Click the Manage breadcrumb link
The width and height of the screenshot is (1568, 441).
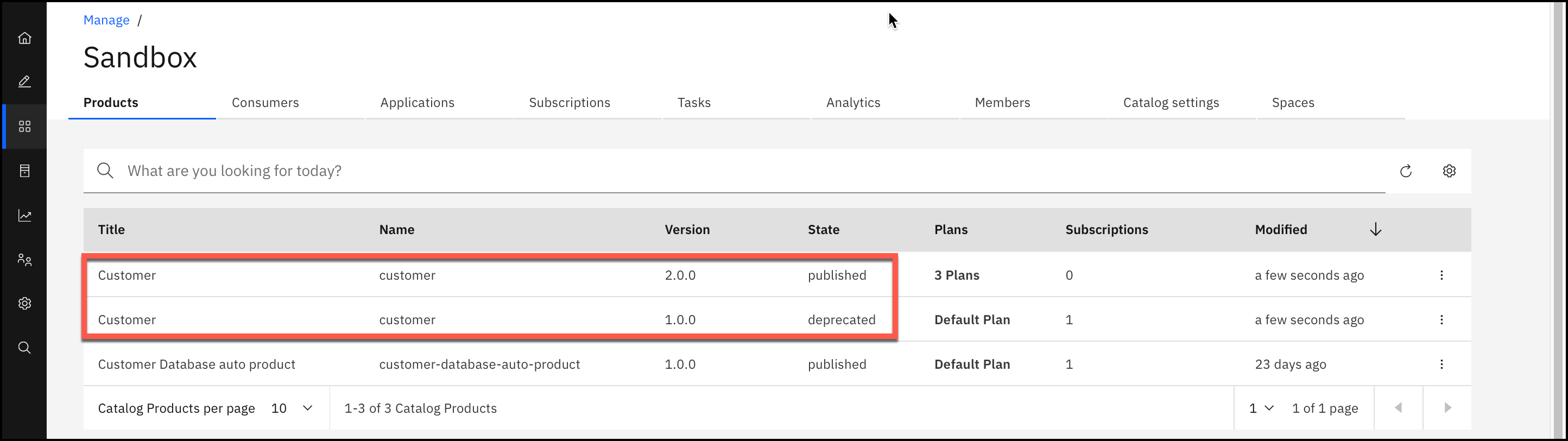coord(106,20)
